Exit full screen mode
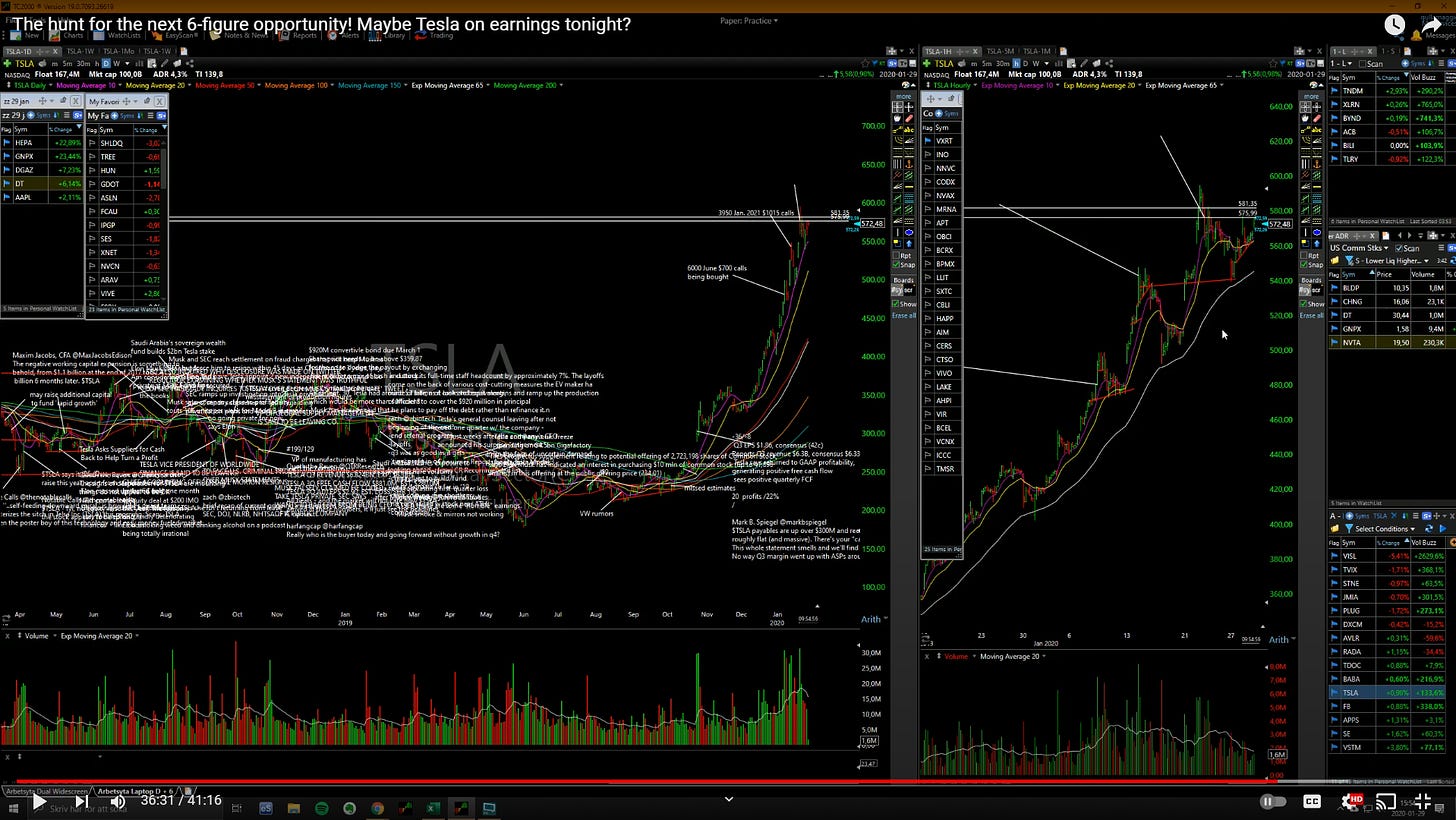 click(x=1423, y=801)
